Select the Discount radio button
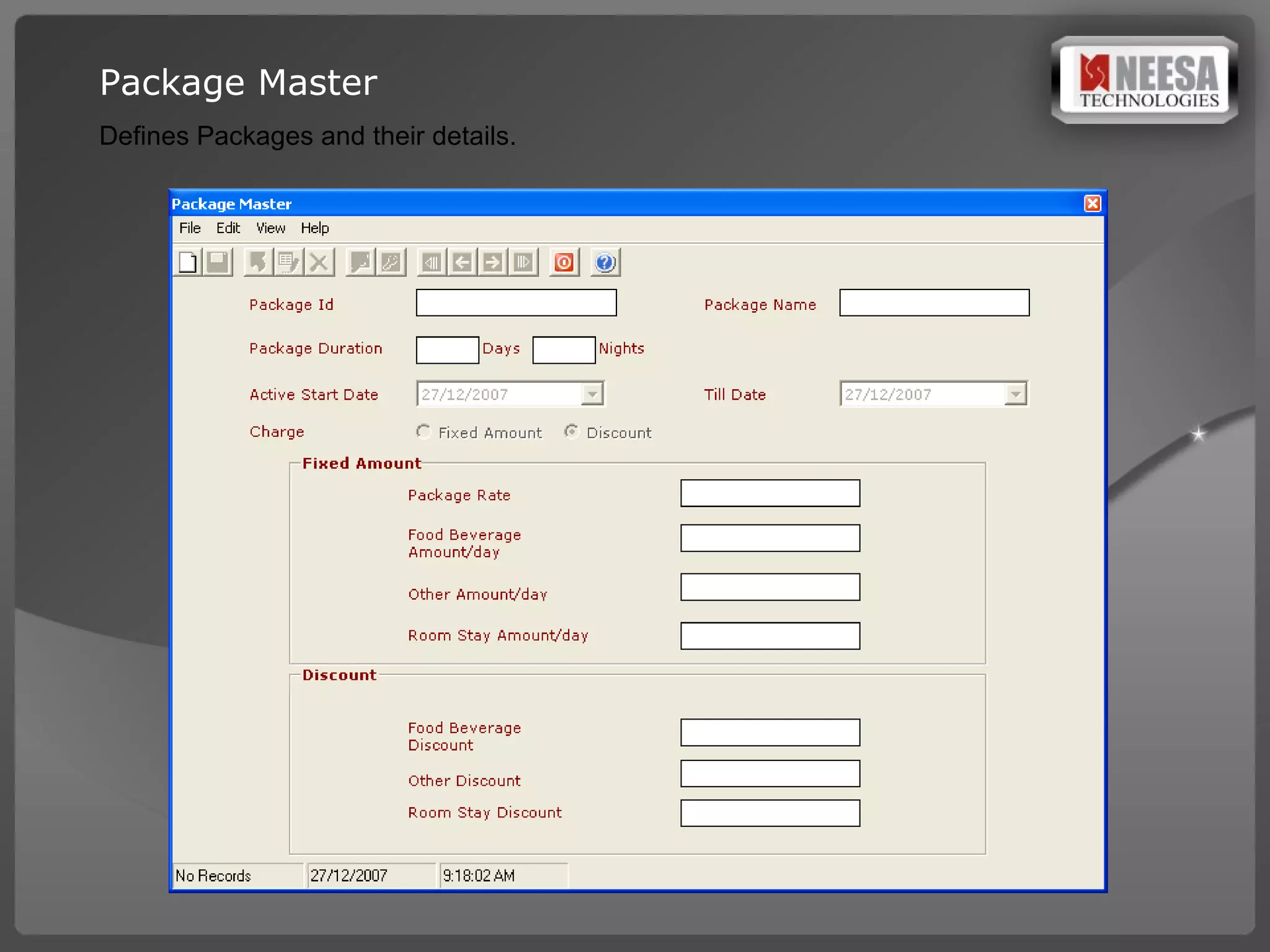 coord(572,431)
